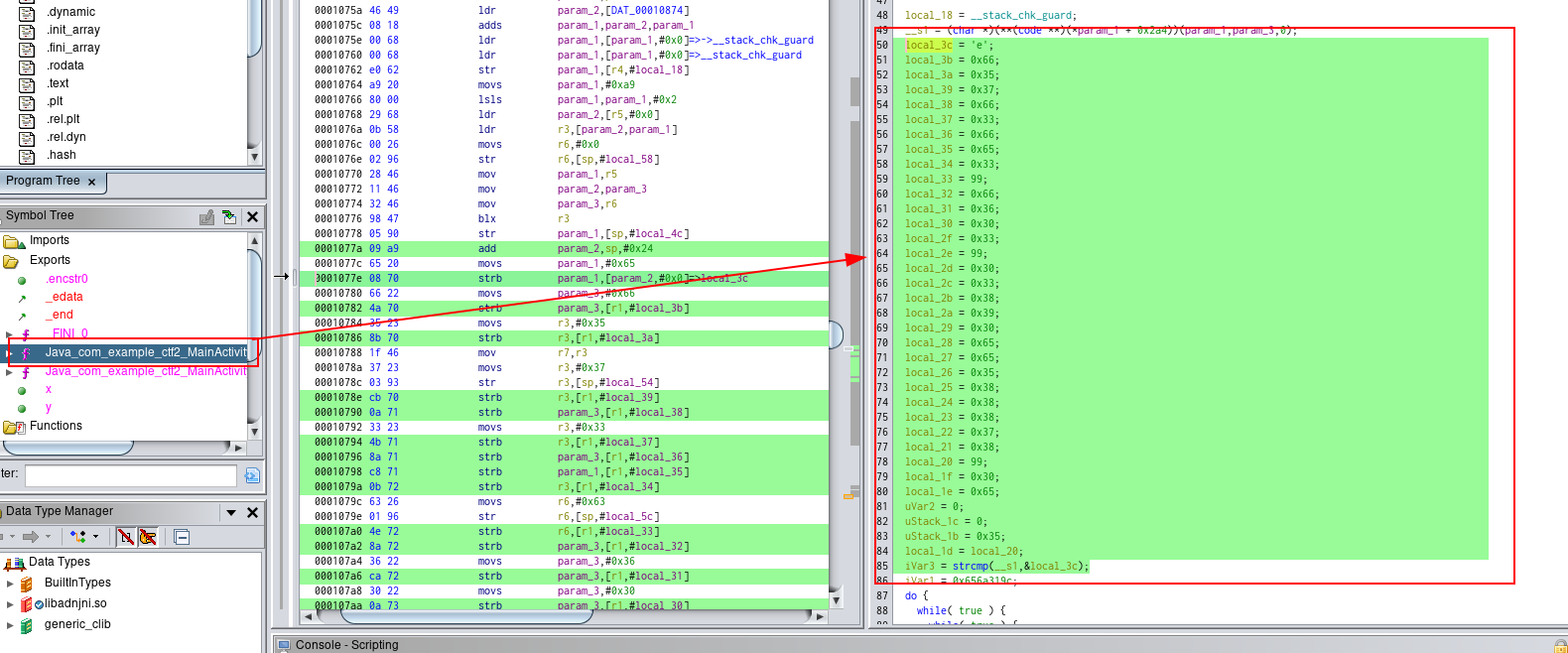Click the generic_clib green book icon
The image size is (1568, 653).
pos(27,625)
